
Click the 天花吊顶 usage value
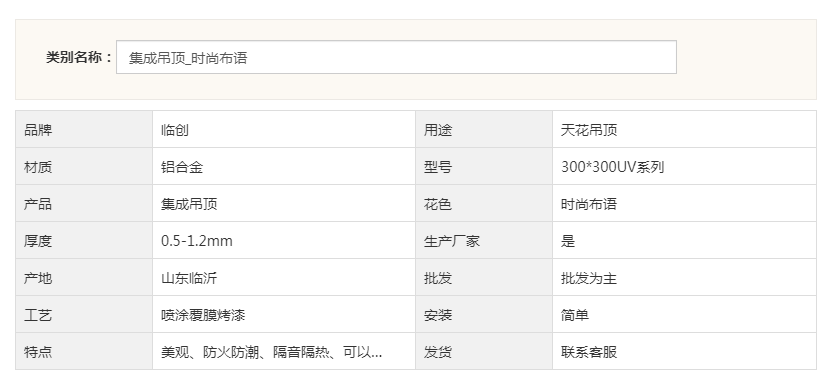pos(589,130)
